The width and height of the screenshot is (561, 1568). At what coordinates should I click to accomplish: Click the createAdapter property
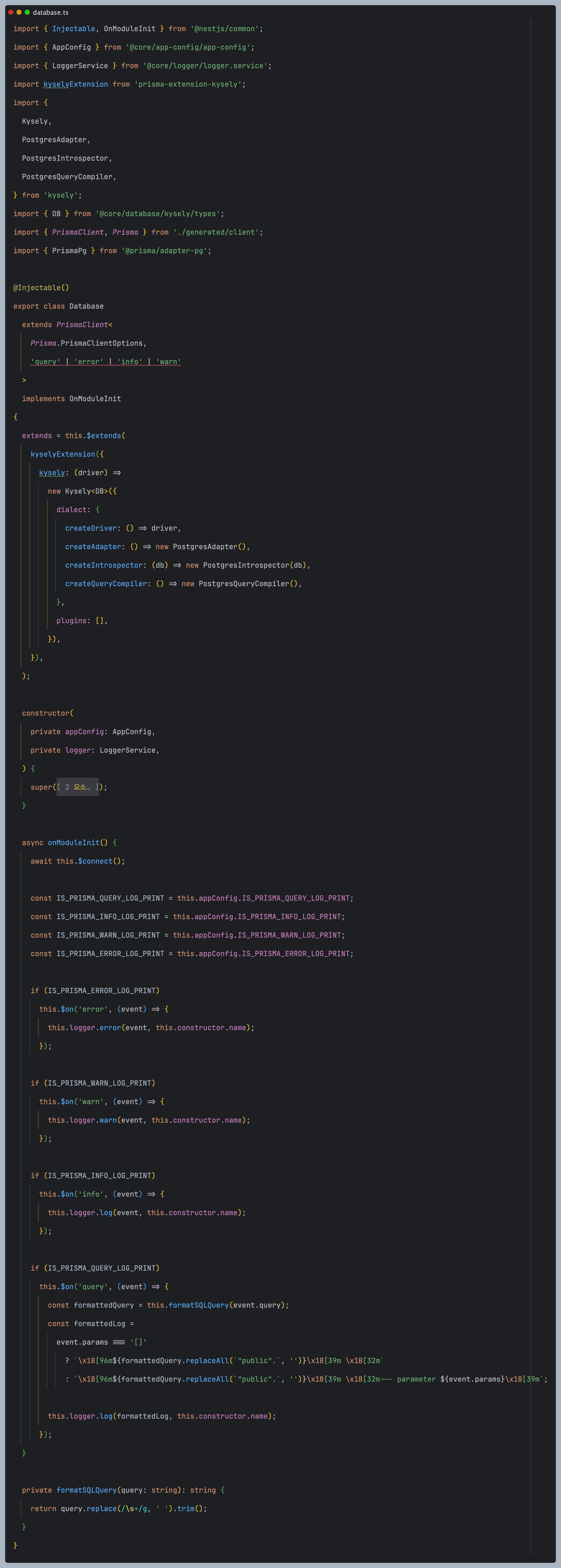[x=93, y=547]
